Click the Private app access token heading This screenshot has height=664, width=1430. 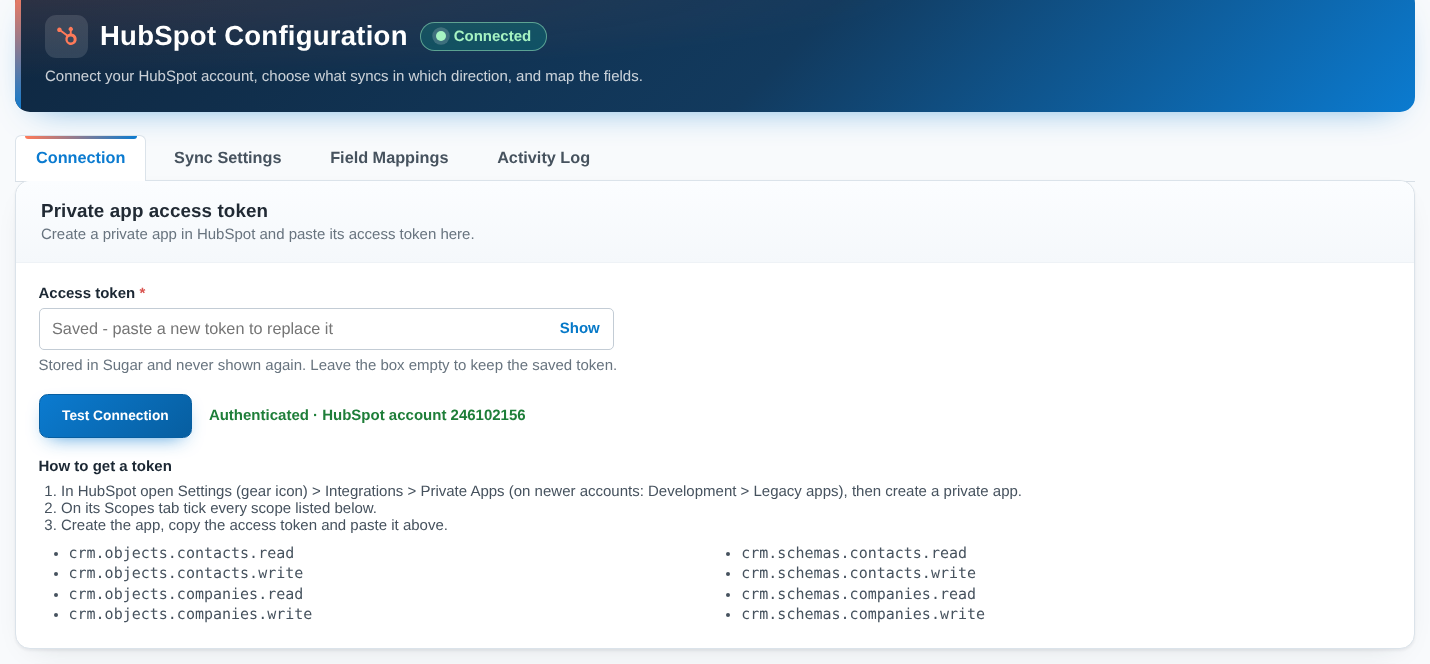pos(154,211)
